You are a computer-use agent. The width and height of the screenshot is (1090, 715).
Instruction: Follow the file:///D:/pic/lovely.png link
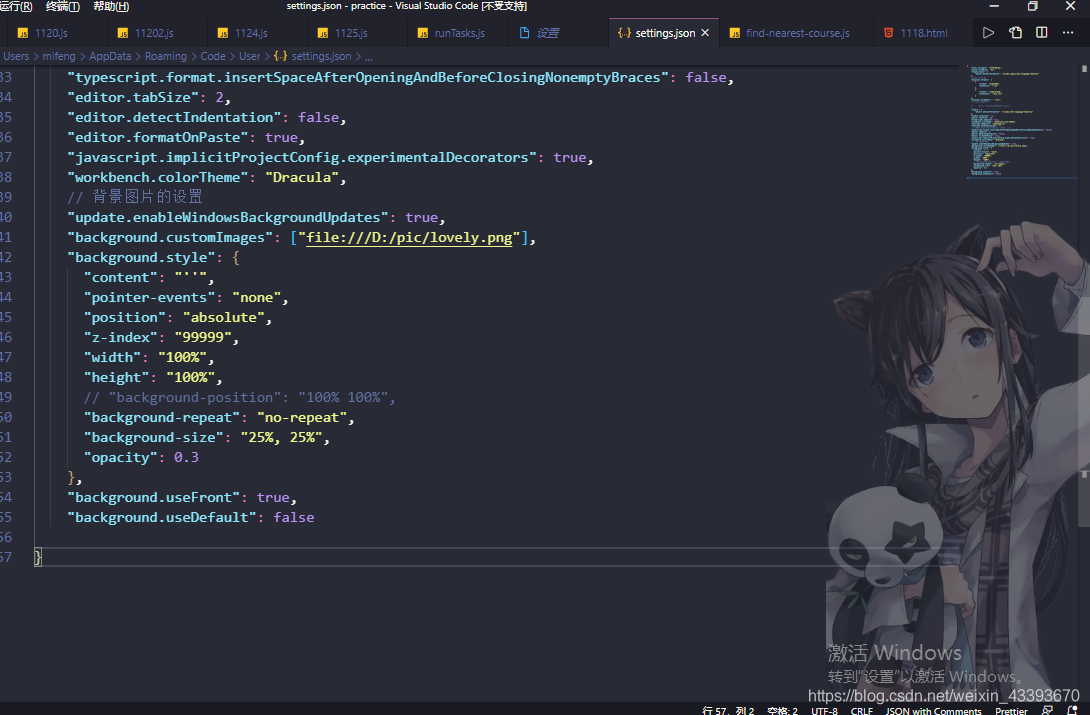[409, 238]
